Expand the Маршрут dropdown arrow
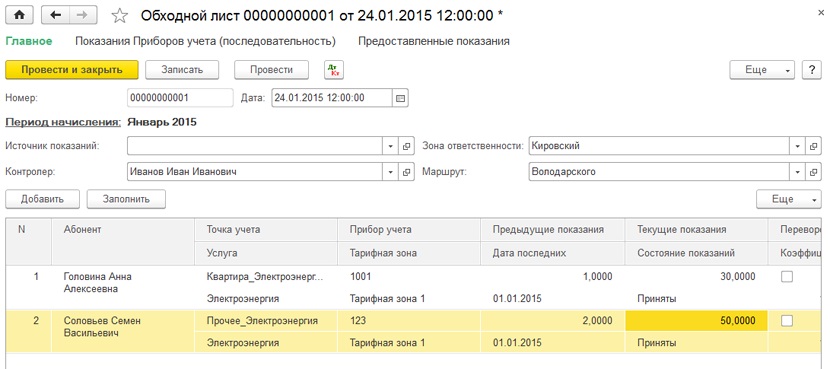 click(797, 172)
